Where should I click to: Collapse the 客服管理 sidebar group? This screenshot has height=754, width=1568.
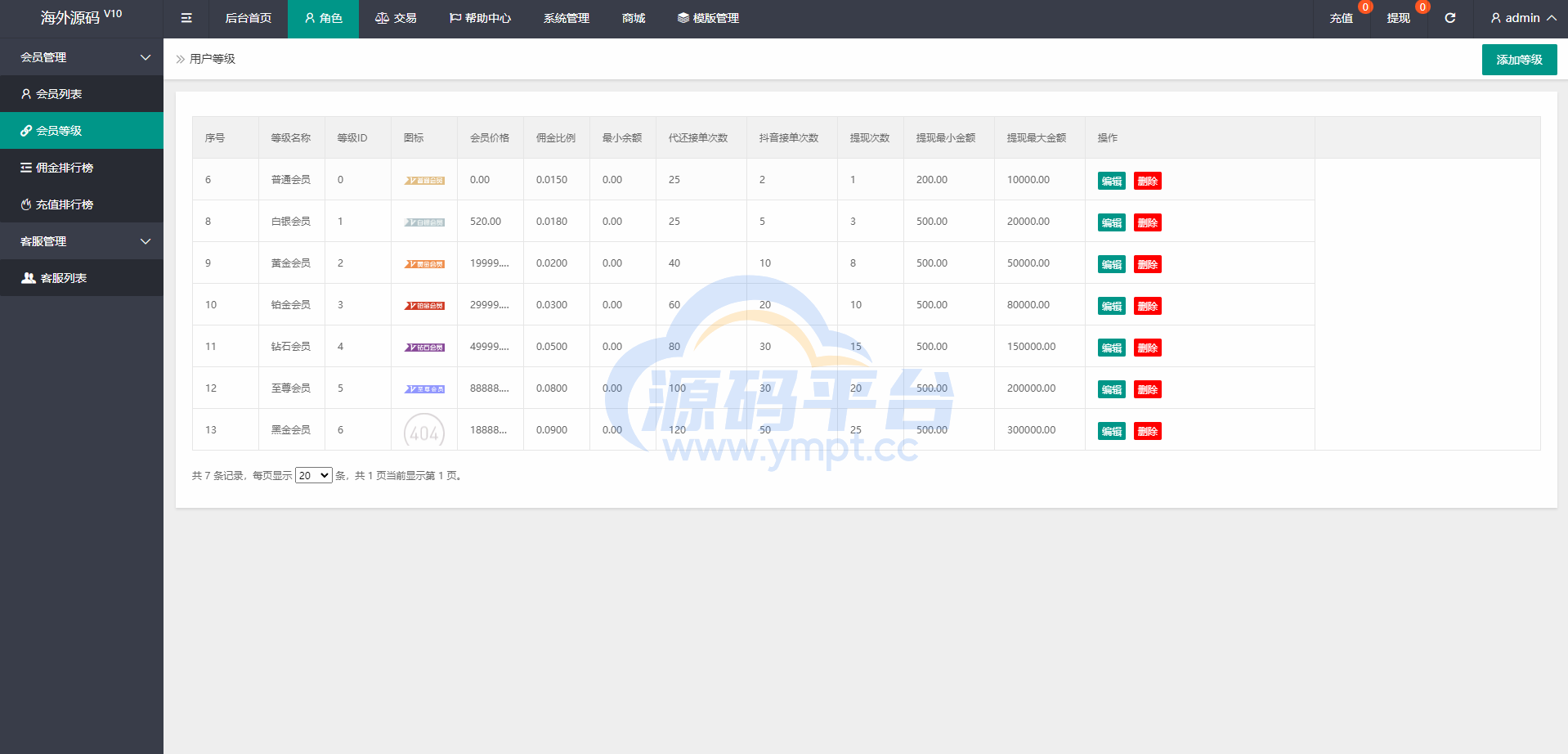coord(82,241)
